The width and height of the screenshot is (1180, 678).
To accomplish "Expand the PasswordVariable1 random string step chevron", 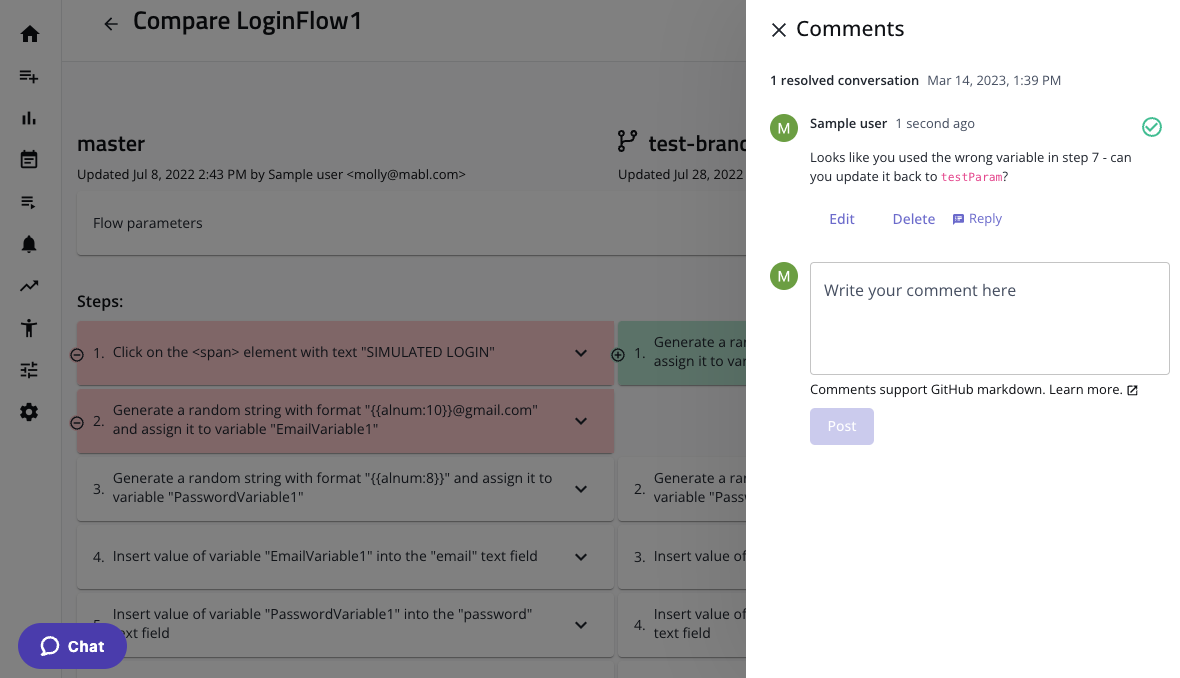I will (581, 489).
